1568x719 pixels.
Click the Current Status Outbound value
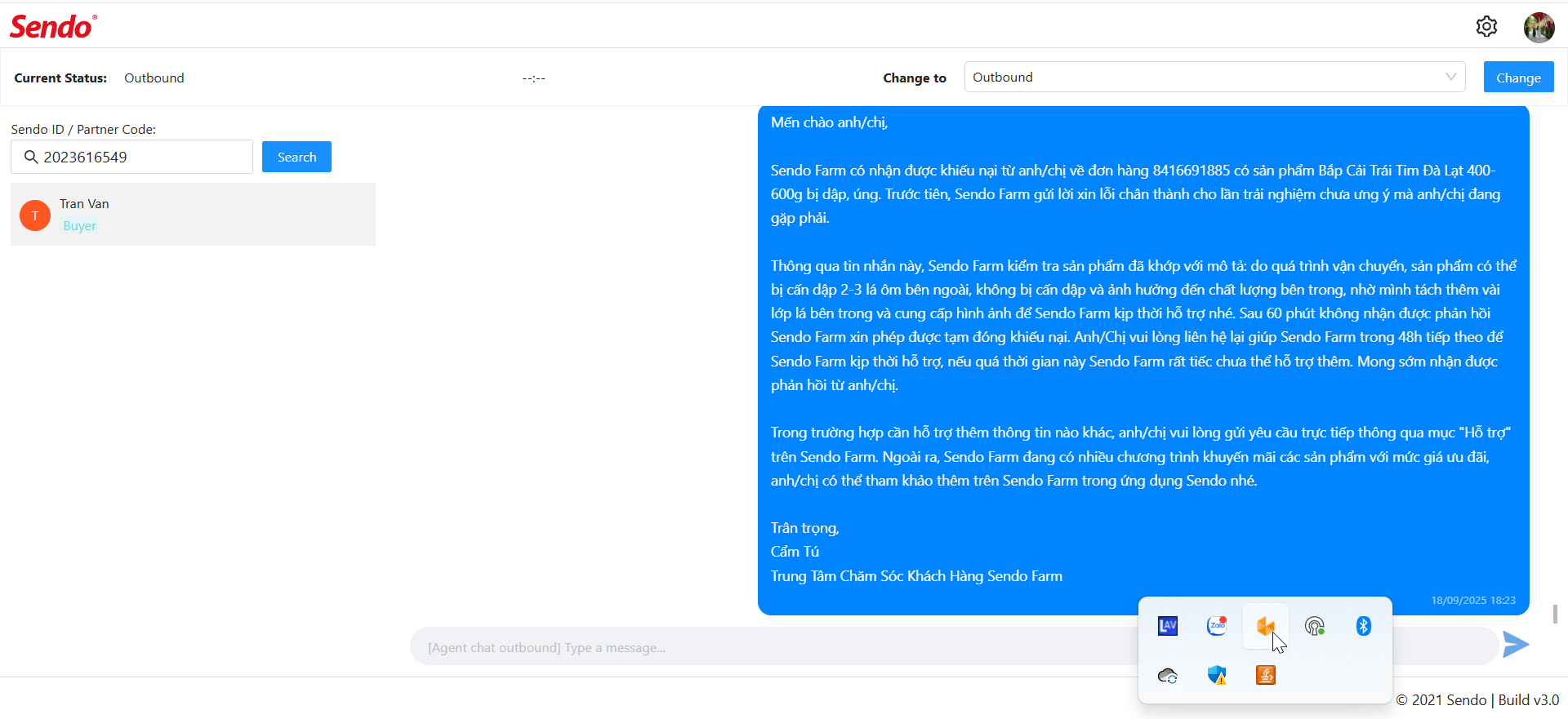[x=154, y=78]
